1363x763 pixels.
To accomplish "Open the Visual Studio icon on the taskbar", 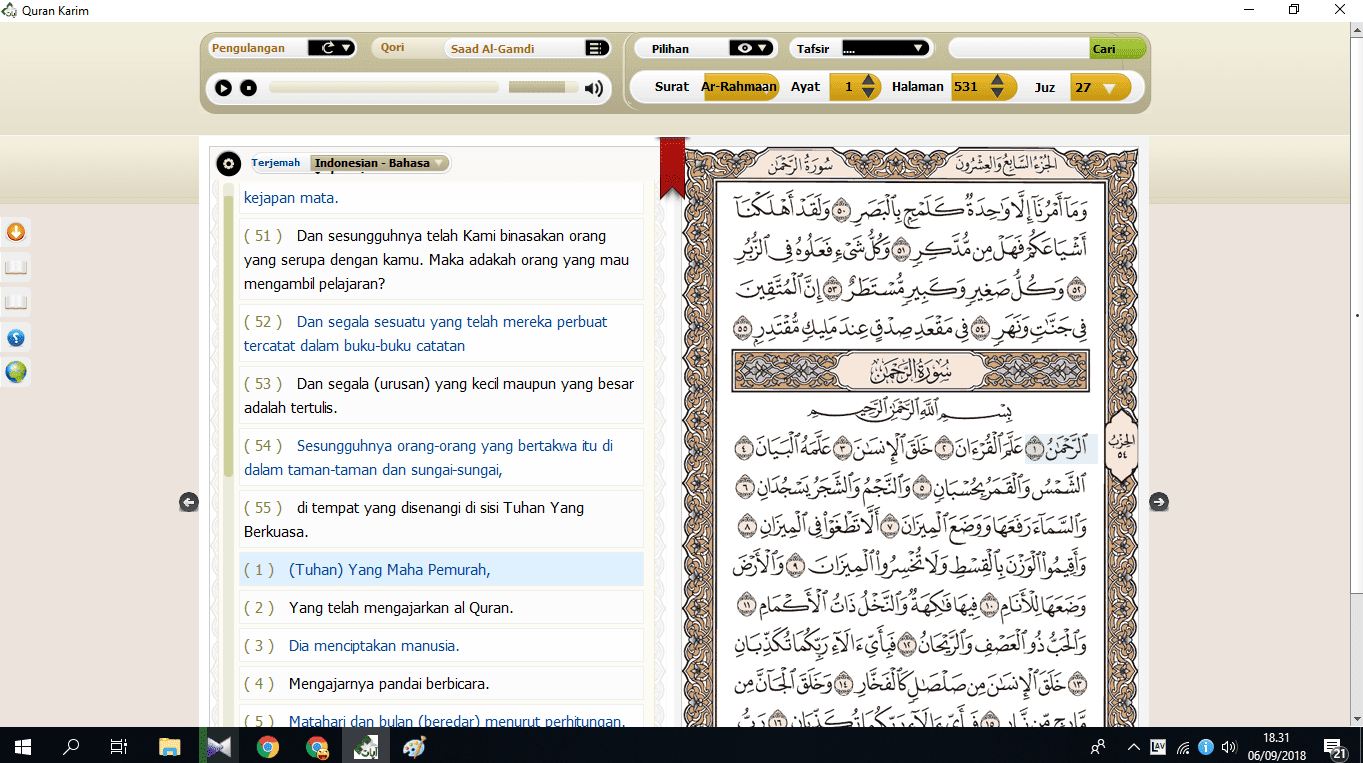I will pyautogui.click(x=218, y=746).
